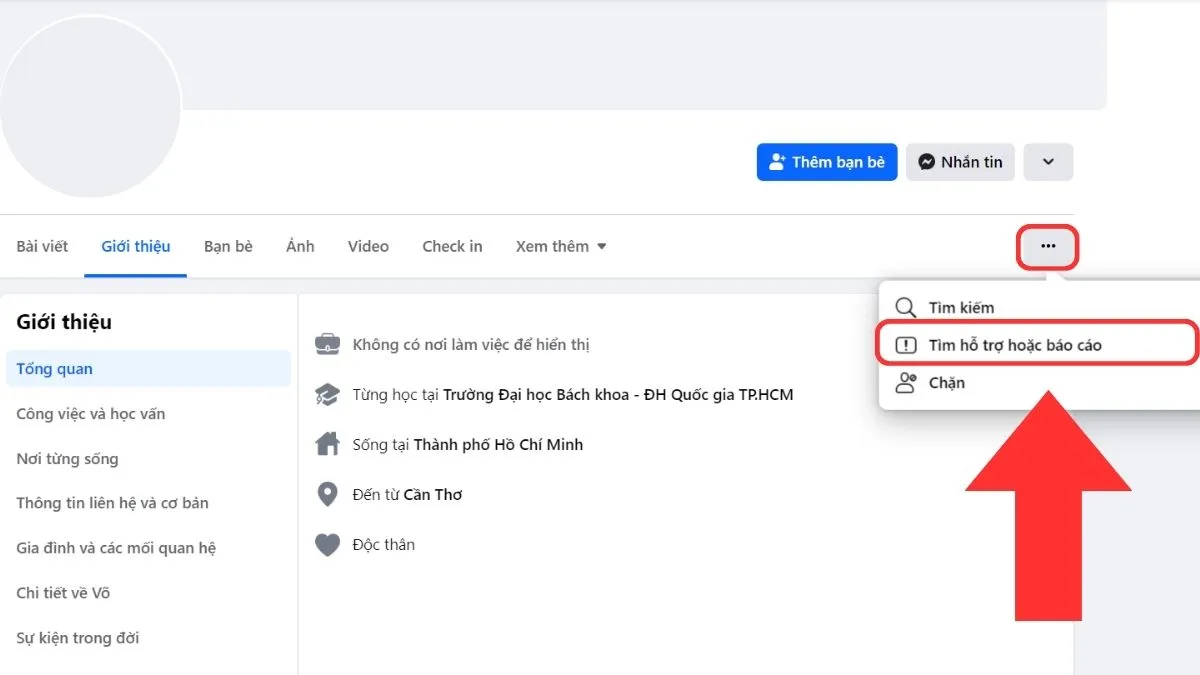Screen dimensions: 1200x675
Task: Open the Xem thêm dropdown
Action: [x=560, y=246]
